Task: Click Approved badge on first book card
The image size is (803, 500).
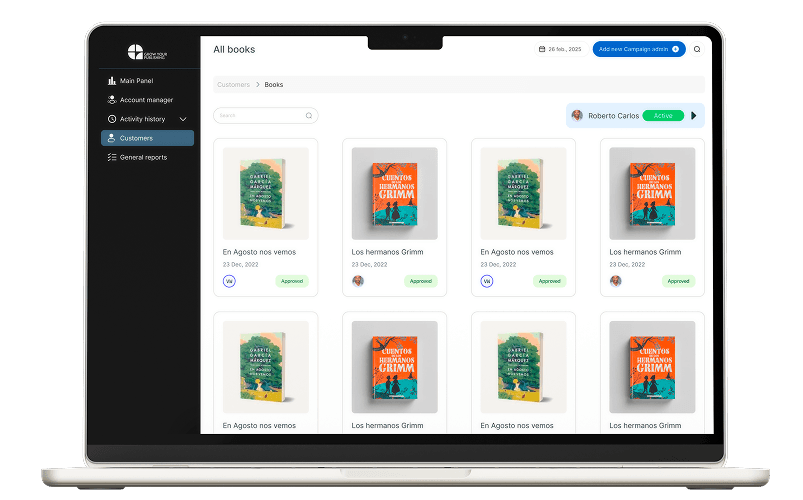Action: [292, 281]
